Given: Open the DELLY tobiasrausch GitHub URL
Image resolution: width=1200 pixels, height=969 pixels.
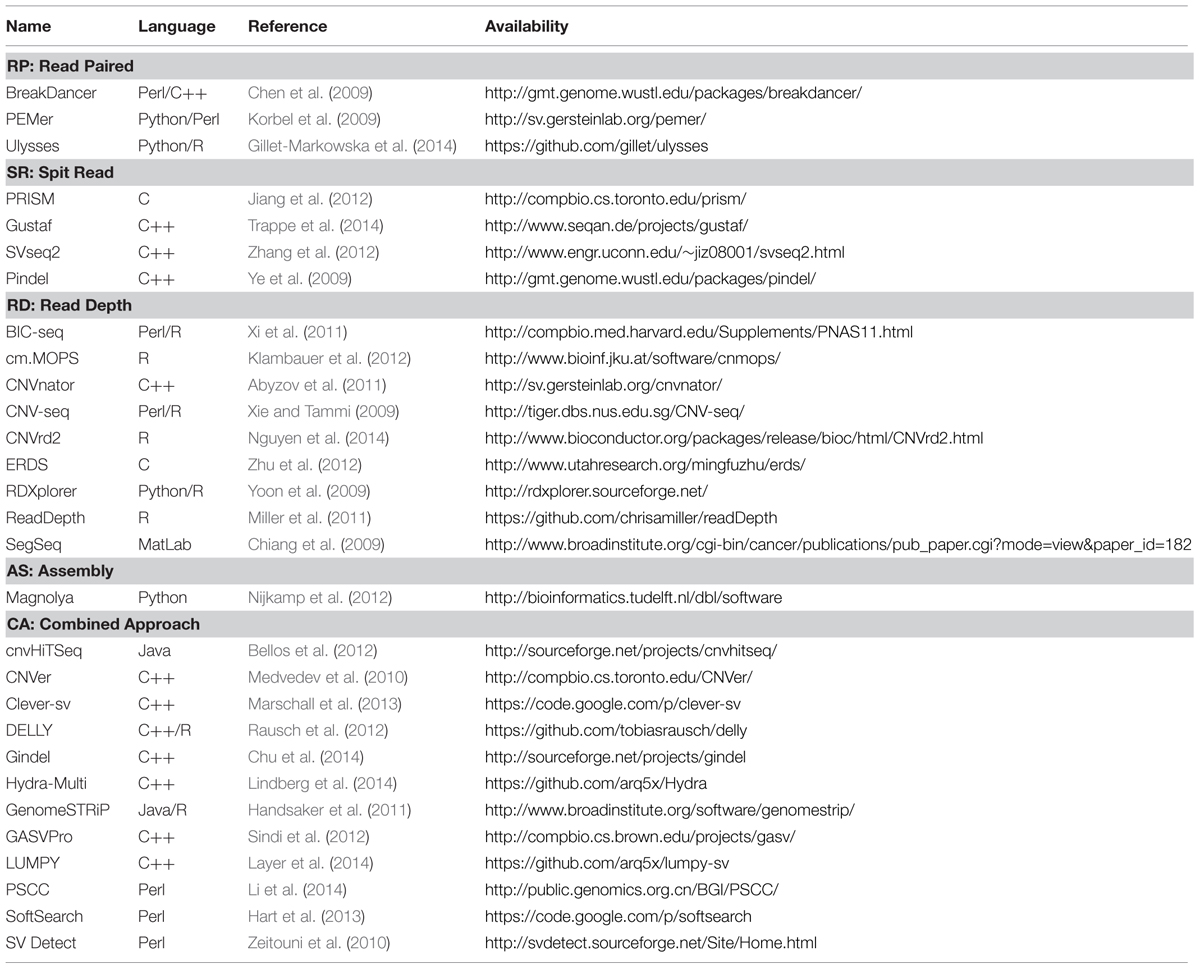Looking at the screenshot, I should tap(616, 730).
